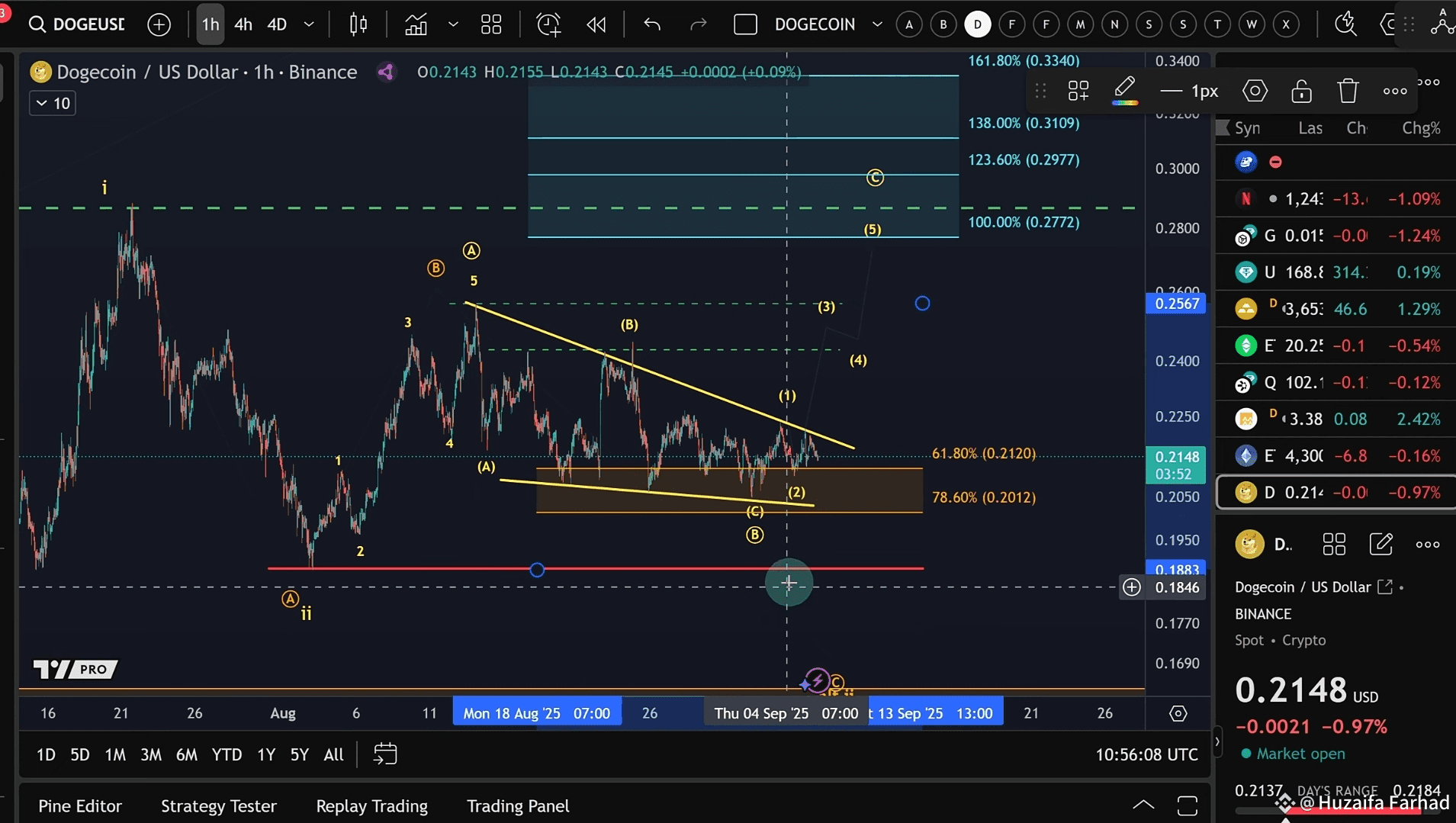Screen dimensions: 1456x823
Task: Switch to 4D timeframe
Action: tap(277, 24)
